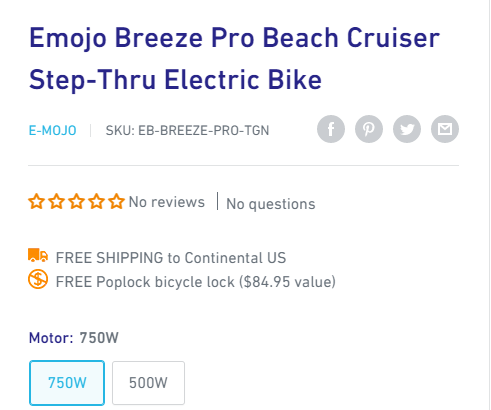Click FREE SHIPPING to Continental US text
Viewport: 491px width, 410px height.
[x=171, y=258]
